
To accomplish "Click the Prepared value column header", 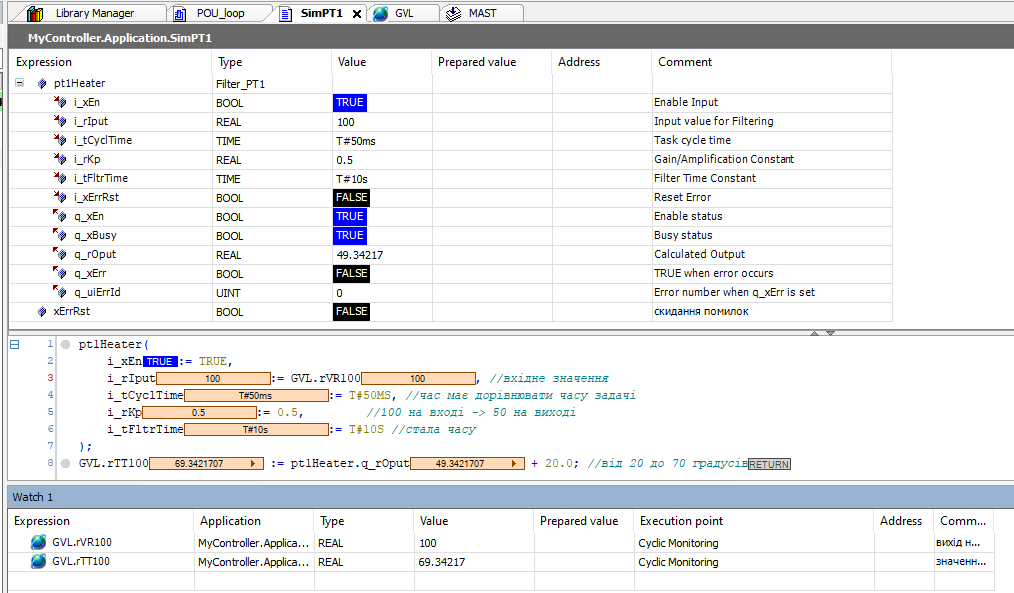I will (477, 62).
